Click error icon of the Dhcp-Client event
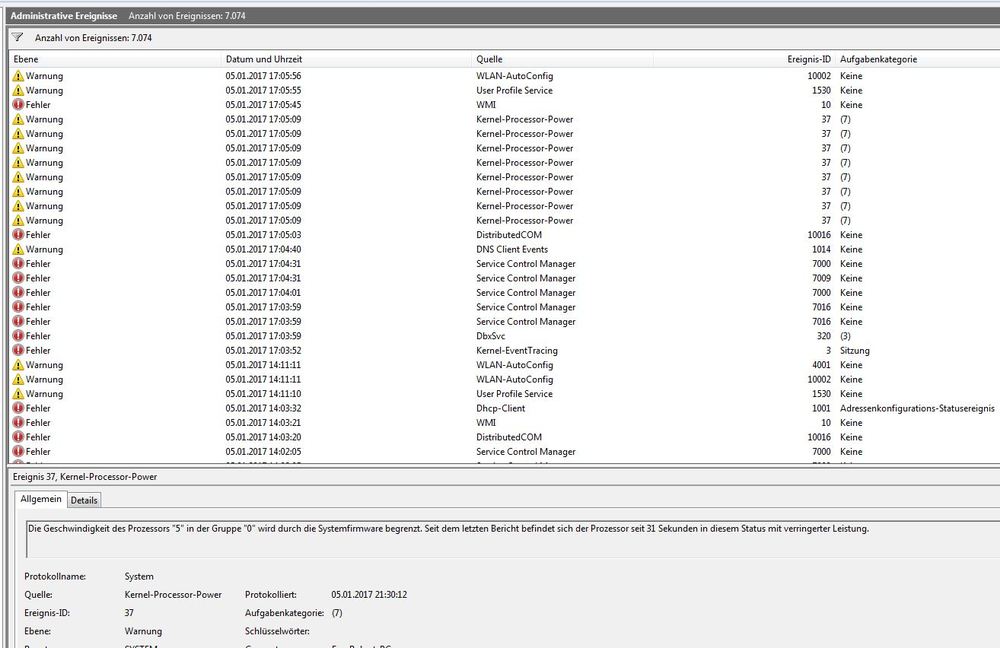Screen dimensions: 1000x648 [x=17, y=408]
